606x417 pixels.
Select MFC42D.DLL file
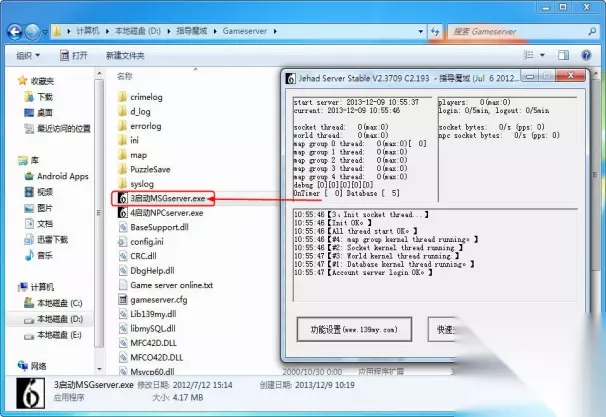[x=147, y=343]
